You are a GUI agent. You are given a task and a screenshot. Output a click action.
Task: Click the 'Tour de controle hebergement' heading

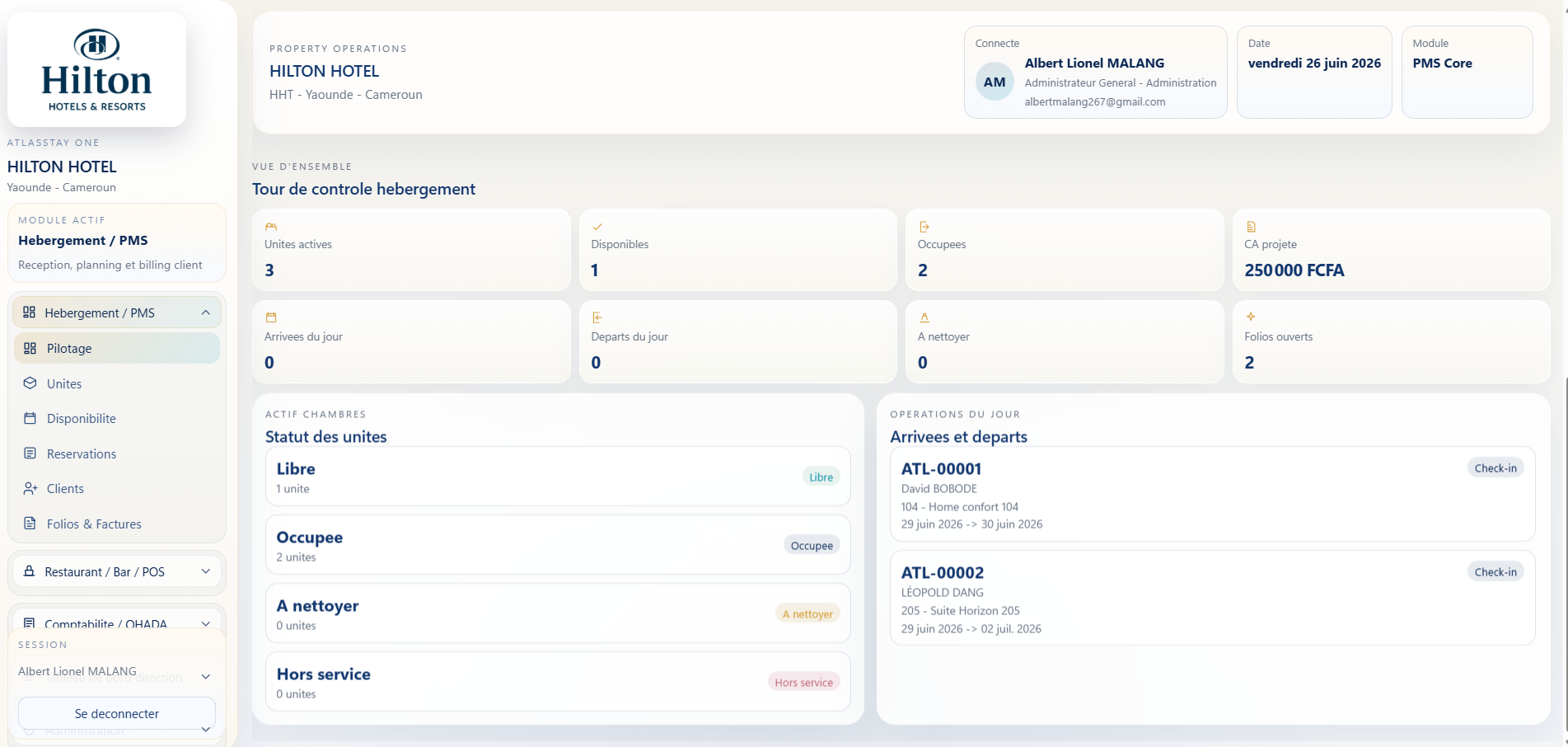pyautogui.click(x=364, y=189)
